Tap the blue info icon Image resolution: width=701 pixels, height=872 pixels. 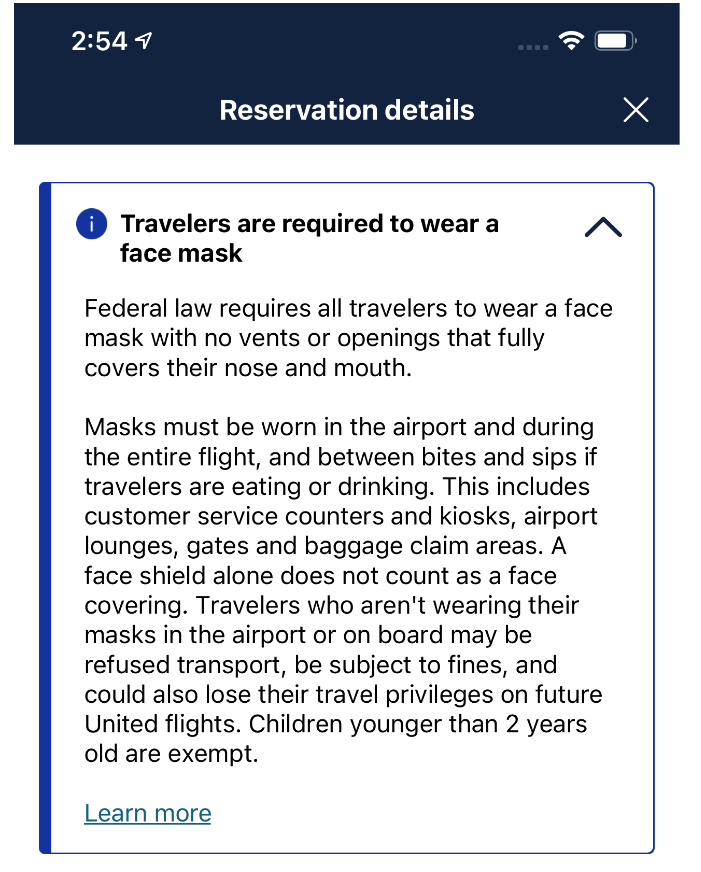pos(91,224)
